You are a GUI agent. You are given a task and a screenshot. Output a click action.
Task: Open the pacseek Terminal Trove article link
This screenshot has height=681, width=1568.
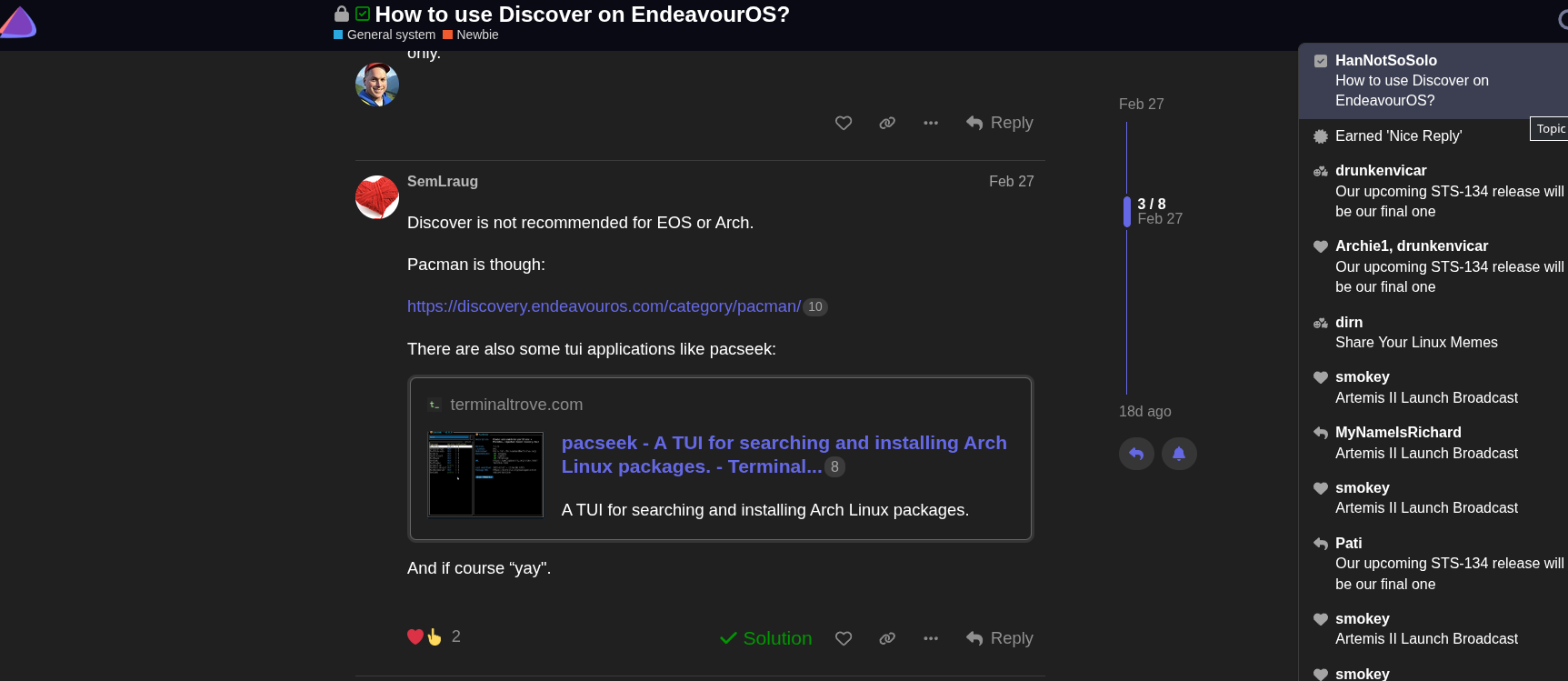click(784, 454)
